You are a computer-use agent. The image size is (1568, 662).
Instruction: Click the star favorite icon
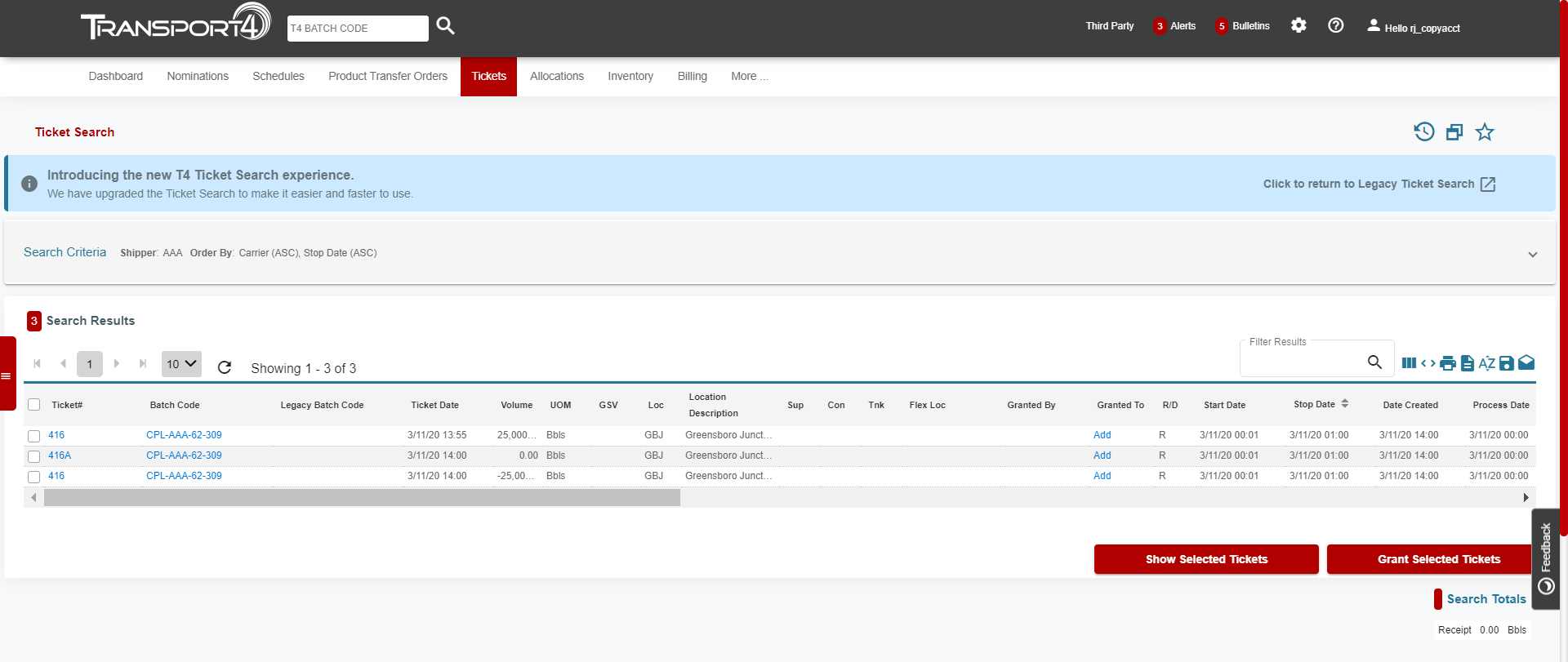(x=1485, y=132)
